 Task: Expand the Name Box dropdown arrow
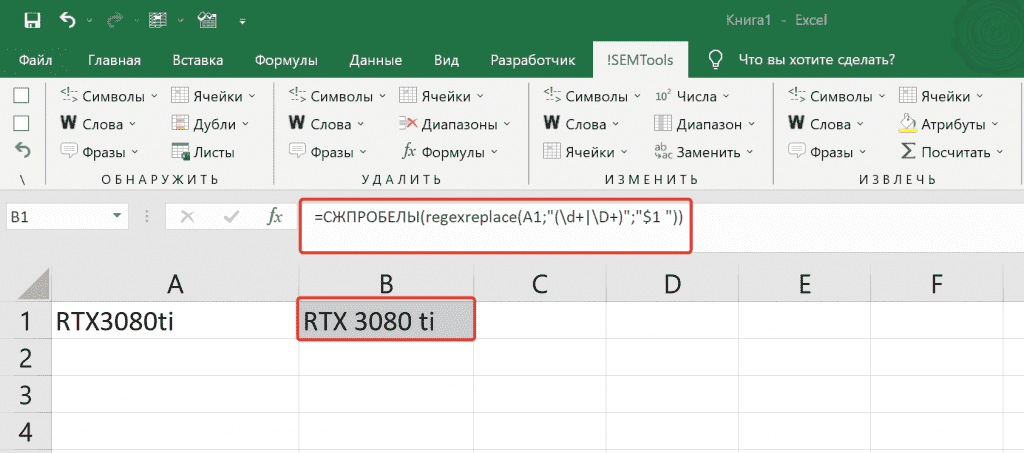pos(119,216)
